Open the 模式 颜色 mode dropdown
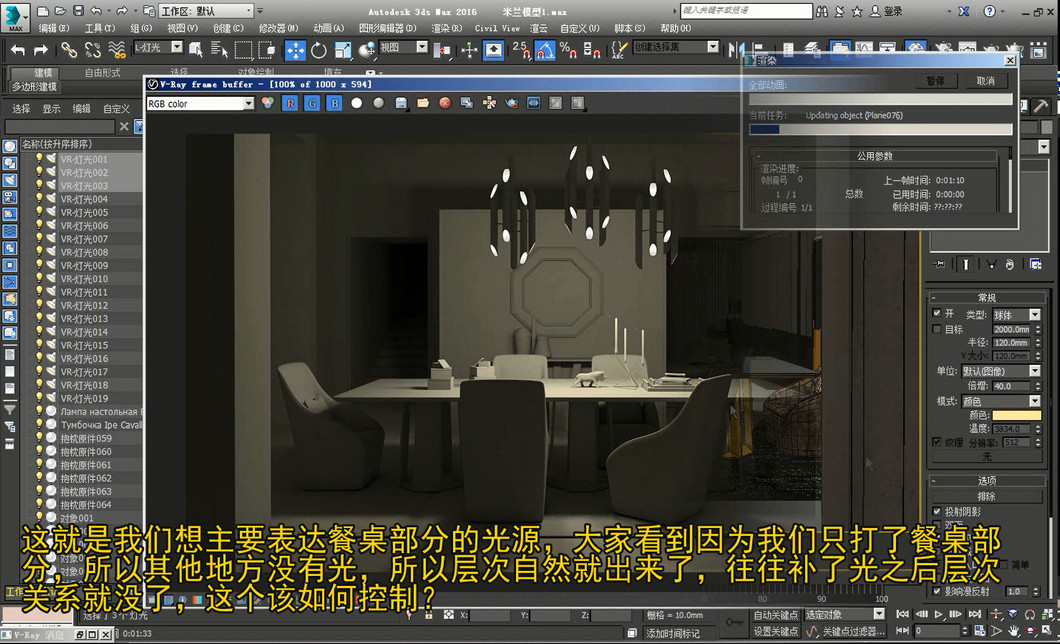This screenshot has width=1060, height=644. (1001, 401)
